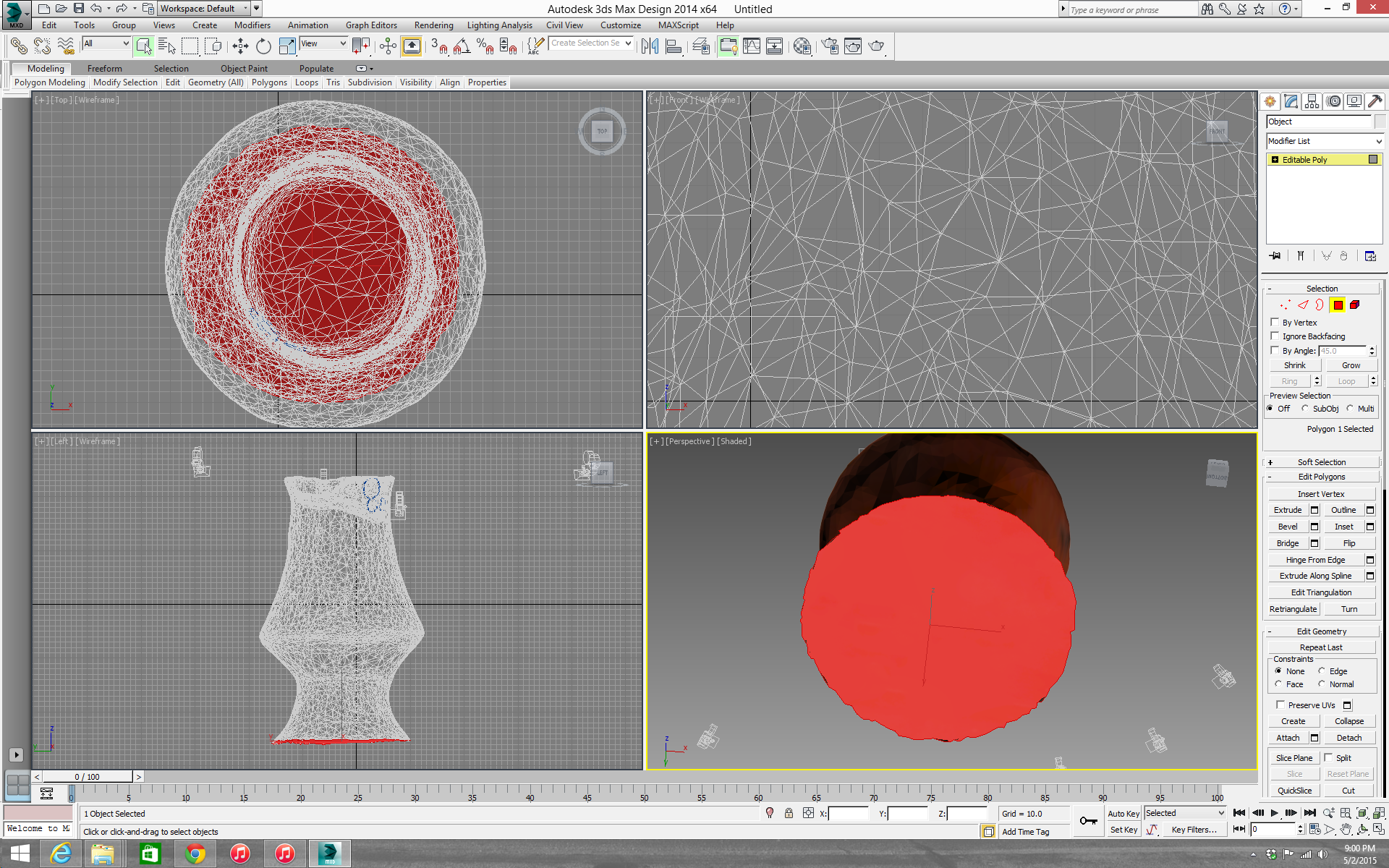
Task: Click the Extrude button
Action: pyautogui.click(x=1288, y=510)
